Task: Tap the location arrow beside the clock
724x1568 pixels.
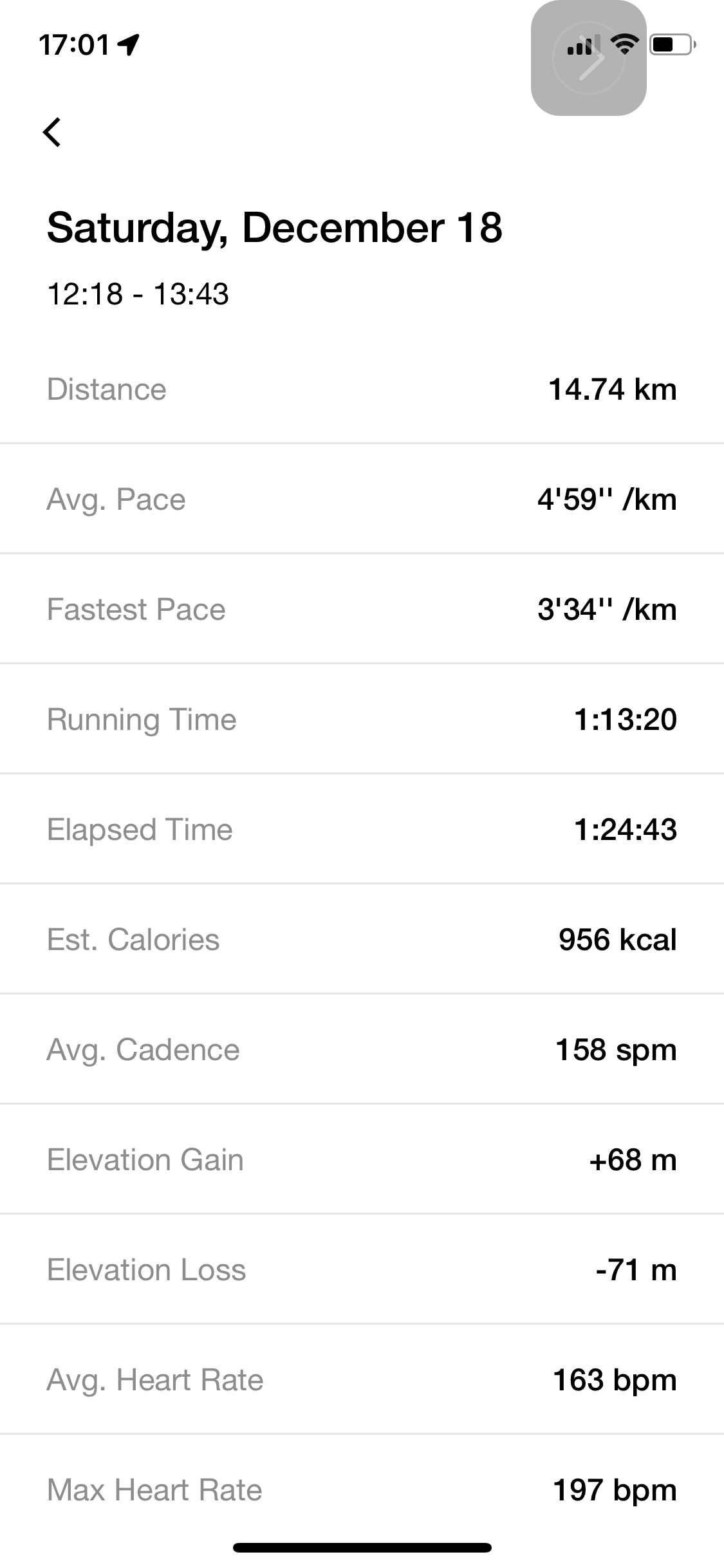Action: click(130, 44)
